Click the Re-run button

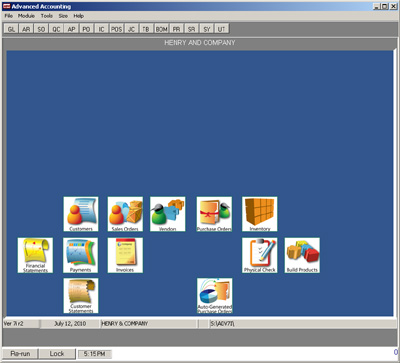coord(20,354)
